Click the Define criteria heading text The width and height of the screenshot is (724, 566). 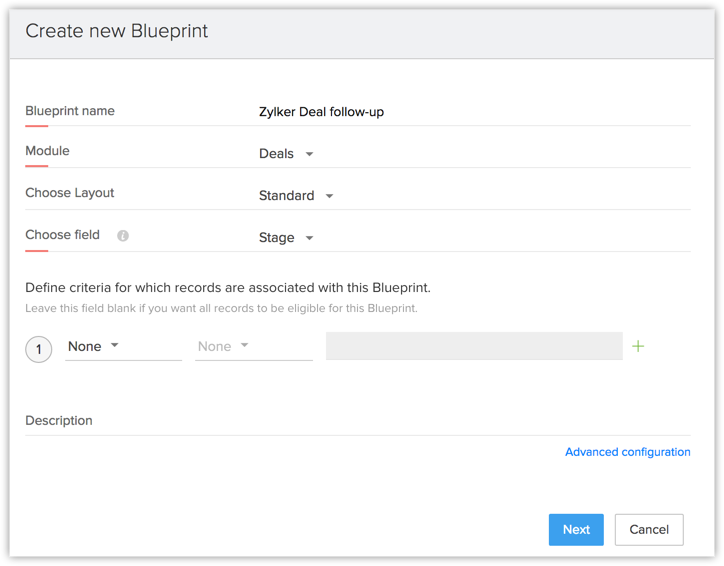(x=228, y=288)
